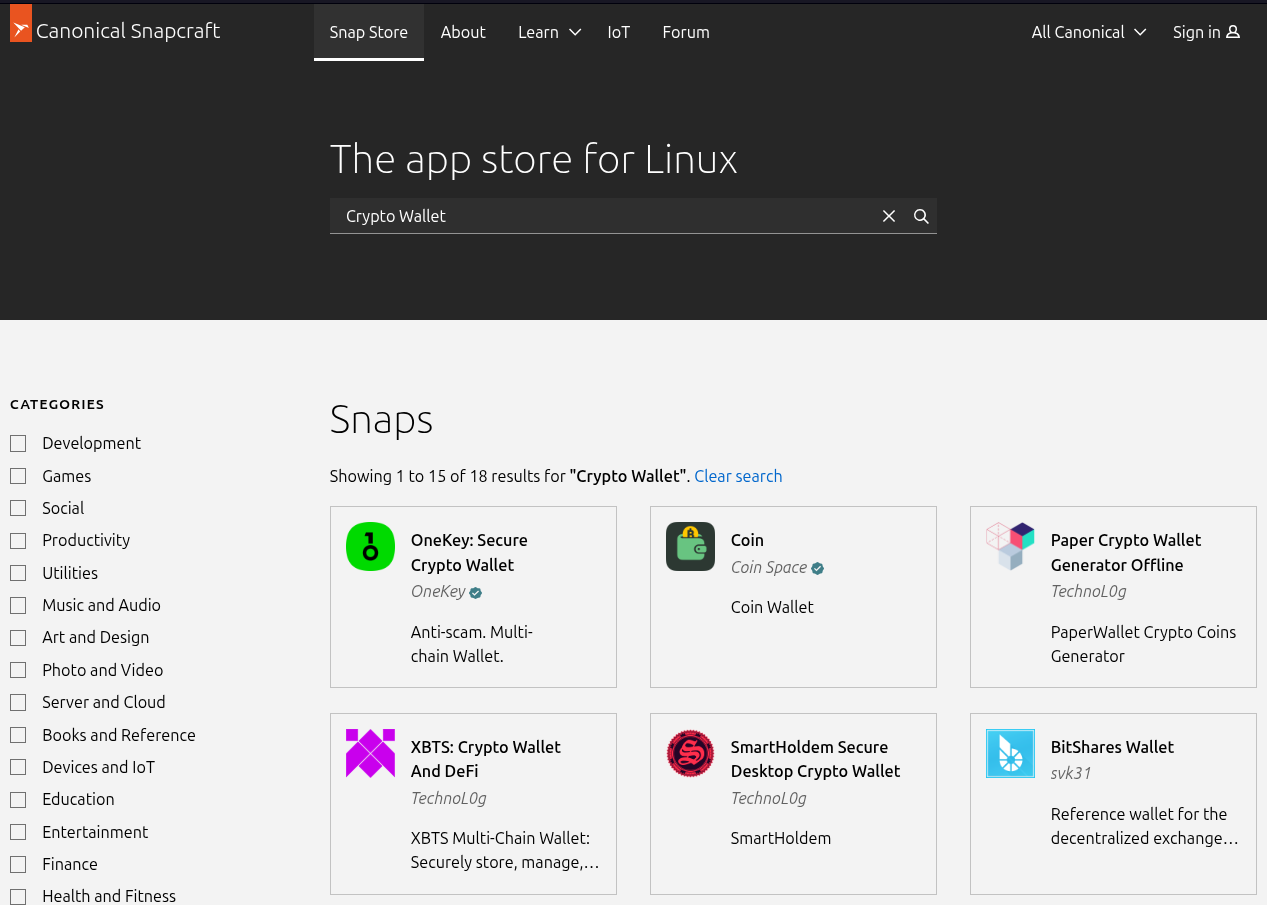
Task: Expand the Learn navigation dropdown
Action: click(548, 32)
